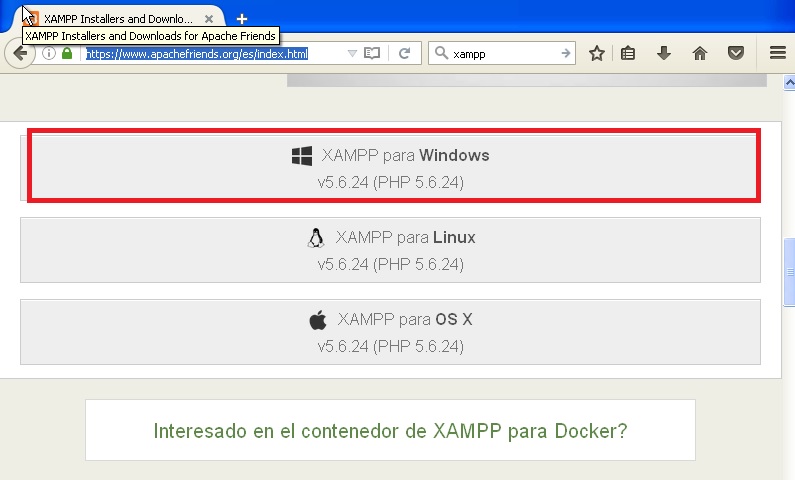Screen dimensions: 795x480
Task: Select the XAMPP Installers and Downloads tab
Action: click(x=118, y=19)
